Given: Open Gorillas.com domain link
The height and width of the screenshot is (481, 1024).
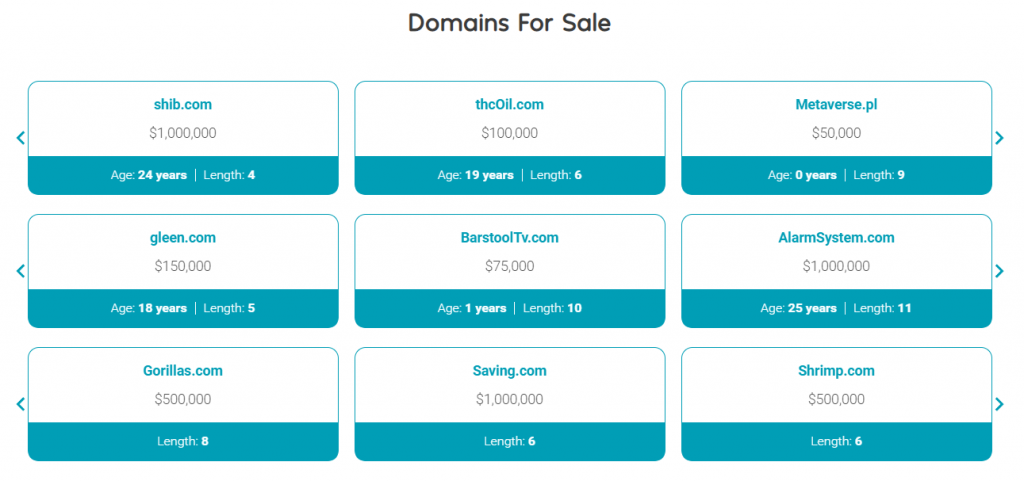Looking at the screenshot, I should click(x=183, y=371).
